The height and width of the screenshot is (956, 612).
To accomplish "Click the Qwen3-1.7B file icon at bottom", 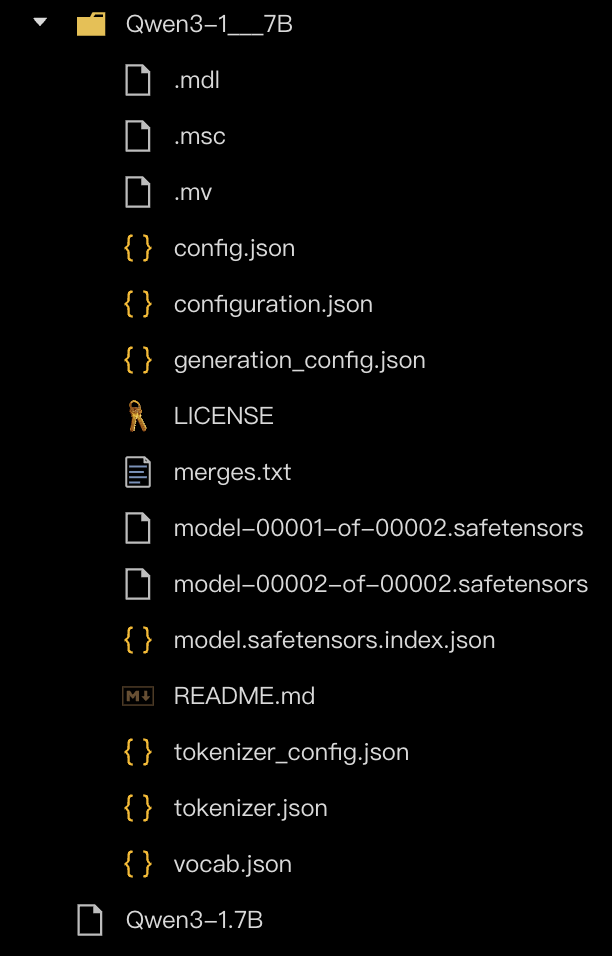I will [x=90, y=920].
